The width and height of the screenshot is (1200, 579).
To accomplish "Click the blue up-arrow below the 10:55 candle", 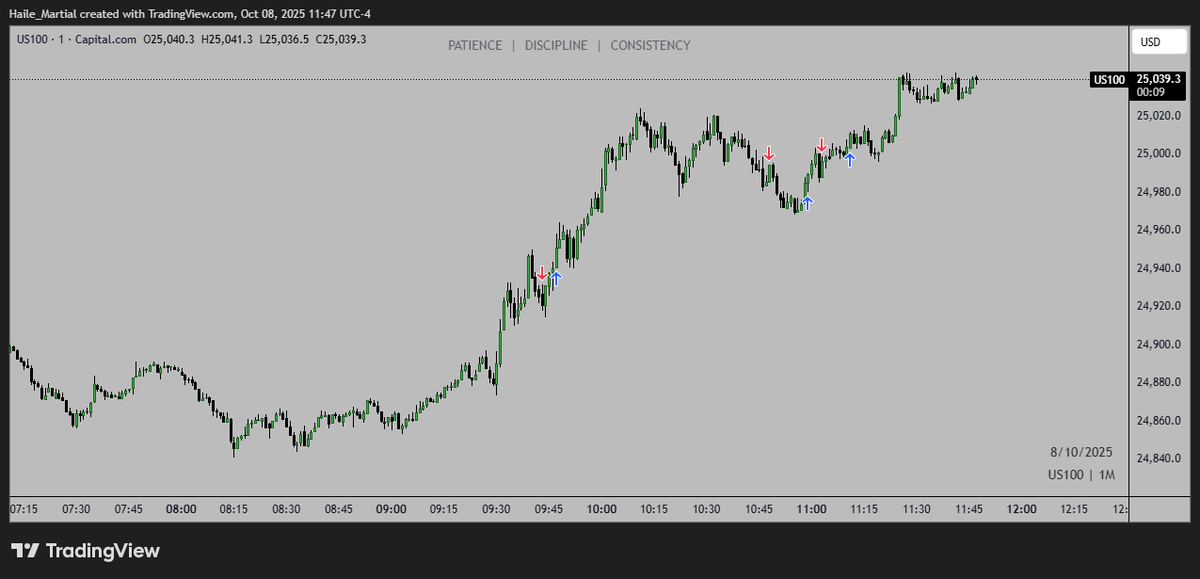I will pos(806,204).
